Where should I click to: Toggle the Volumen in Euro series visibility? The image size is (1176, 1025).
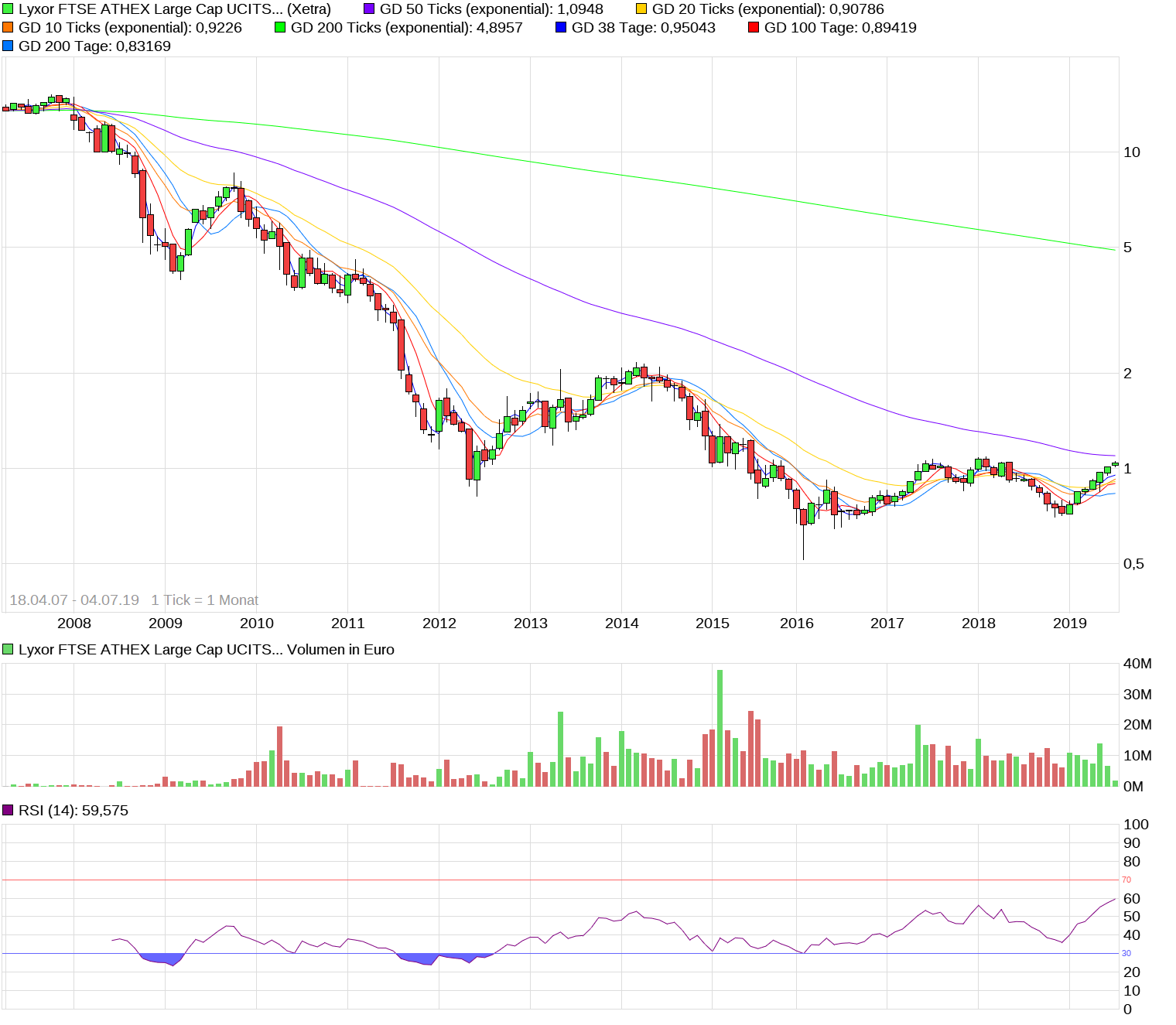[7, 649]
